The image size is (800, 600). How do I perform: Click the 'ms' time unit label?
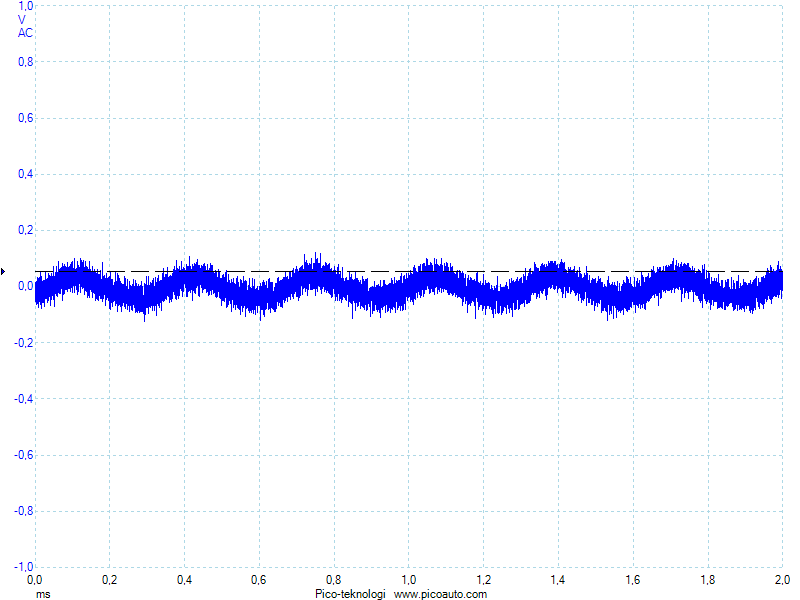pyautogui.click(x=43, y=594)
